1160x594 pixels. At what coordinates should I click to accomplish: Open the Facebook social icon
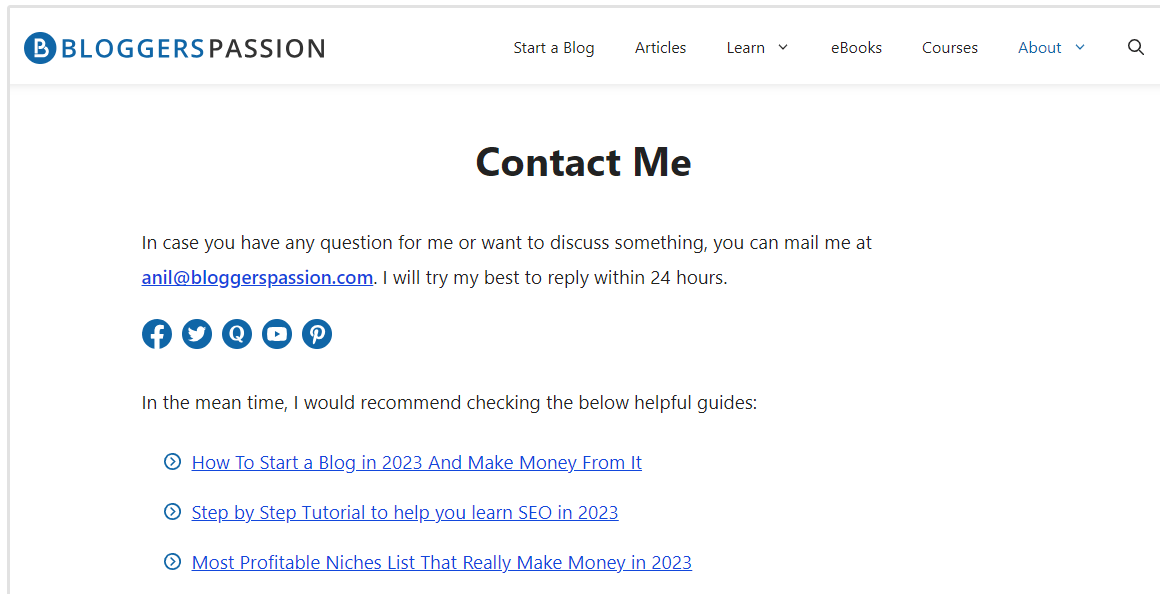pos(157,334)
